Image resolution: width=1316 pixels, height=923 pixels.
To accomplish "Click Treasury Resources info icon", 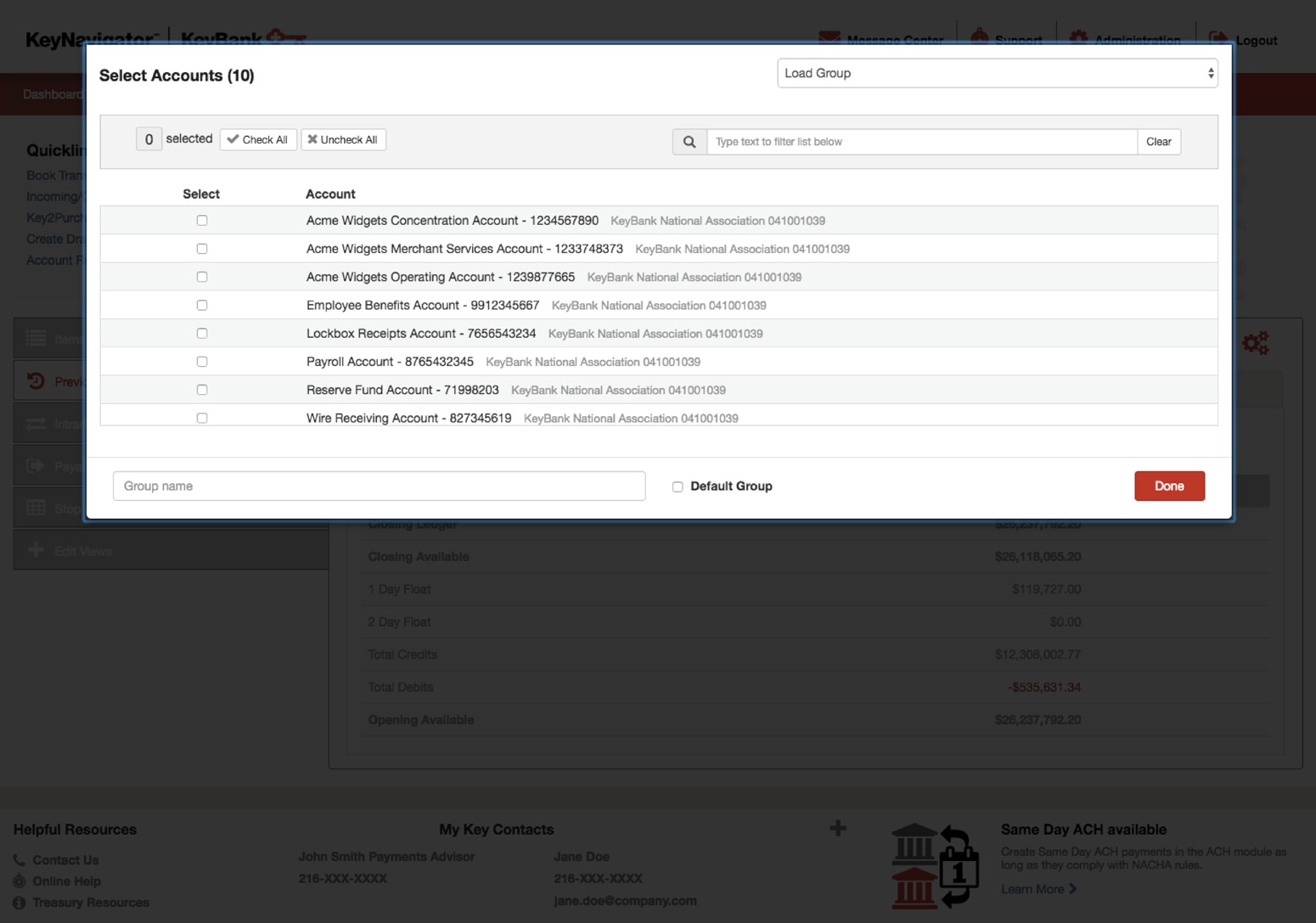I will (x=20, y=903).
